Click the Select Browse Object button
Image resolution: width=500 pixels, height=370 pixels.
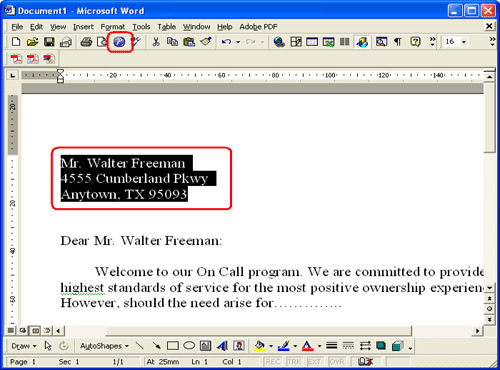(489, 308)
